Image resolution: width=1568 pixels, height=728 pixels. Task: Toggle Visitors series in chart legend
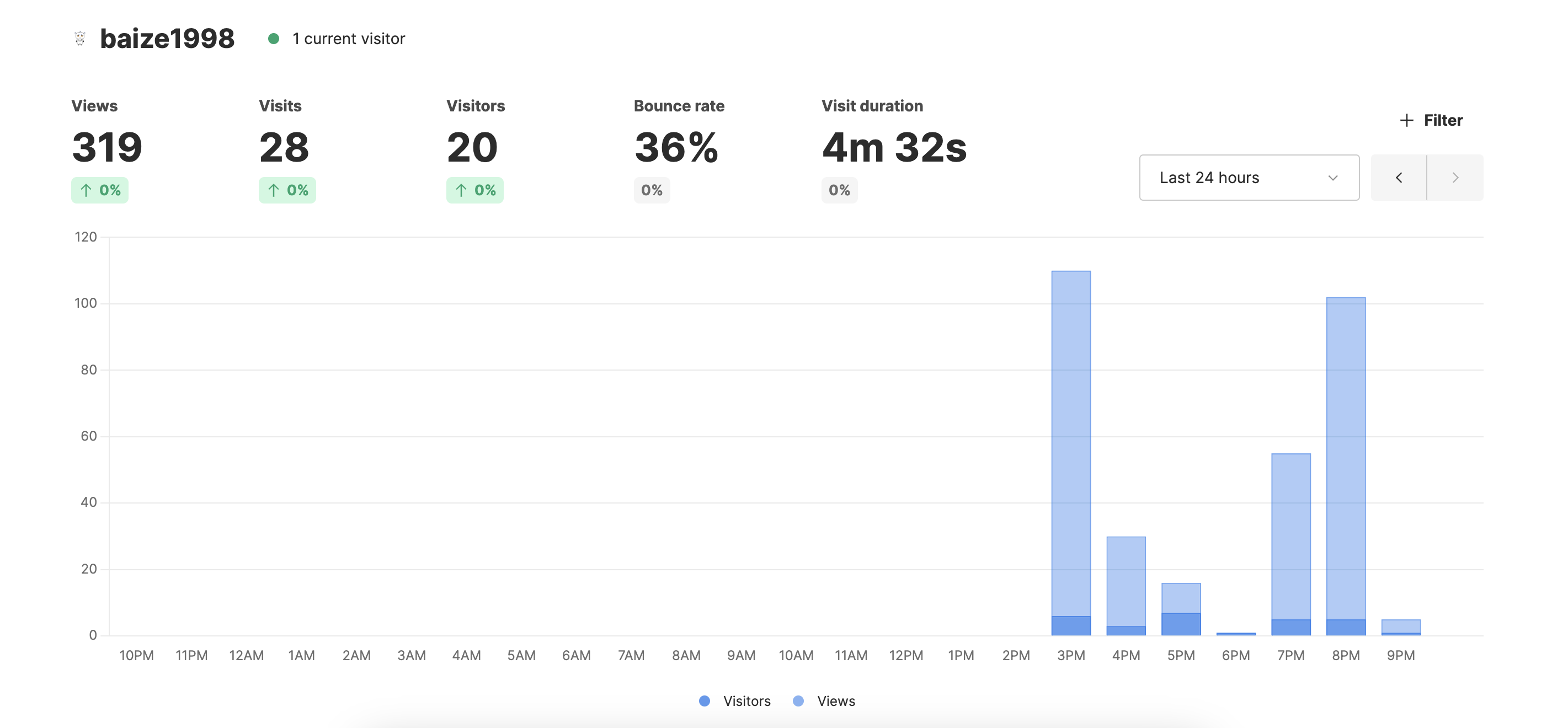tap(746, 701)
